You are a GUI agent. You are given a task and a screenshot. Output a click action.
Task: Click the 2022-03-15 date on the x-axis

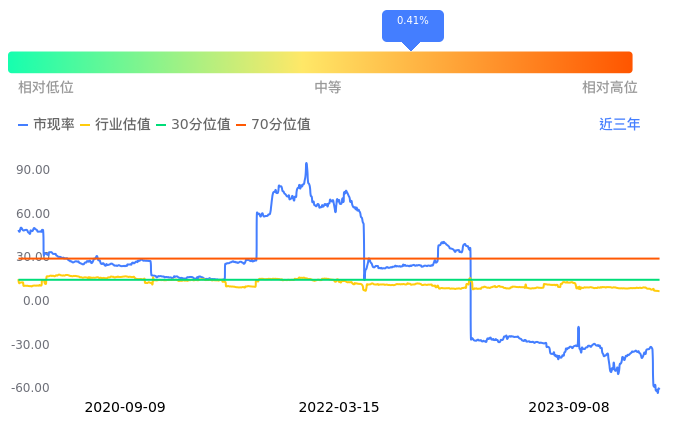pos(339,408)
